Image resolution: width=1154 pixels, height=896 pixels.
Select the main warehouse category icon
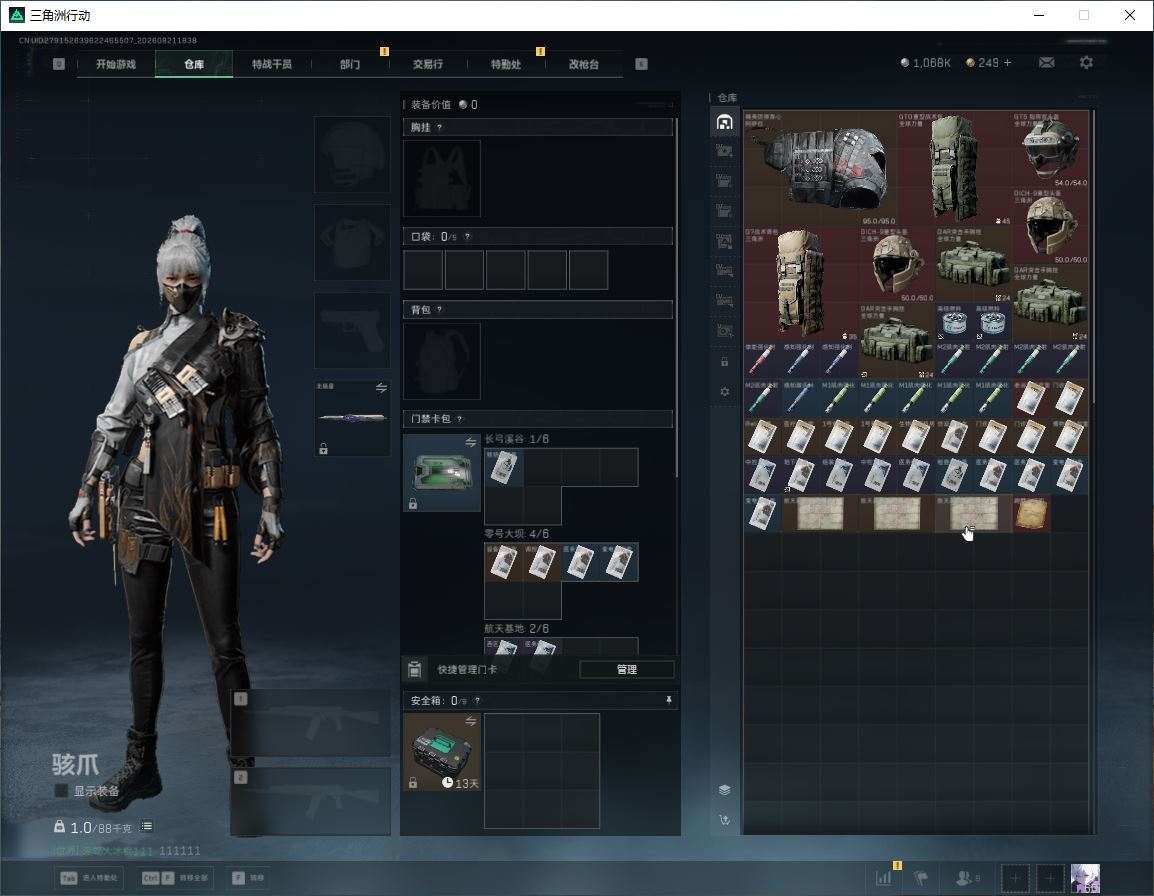tap(724, 121)
